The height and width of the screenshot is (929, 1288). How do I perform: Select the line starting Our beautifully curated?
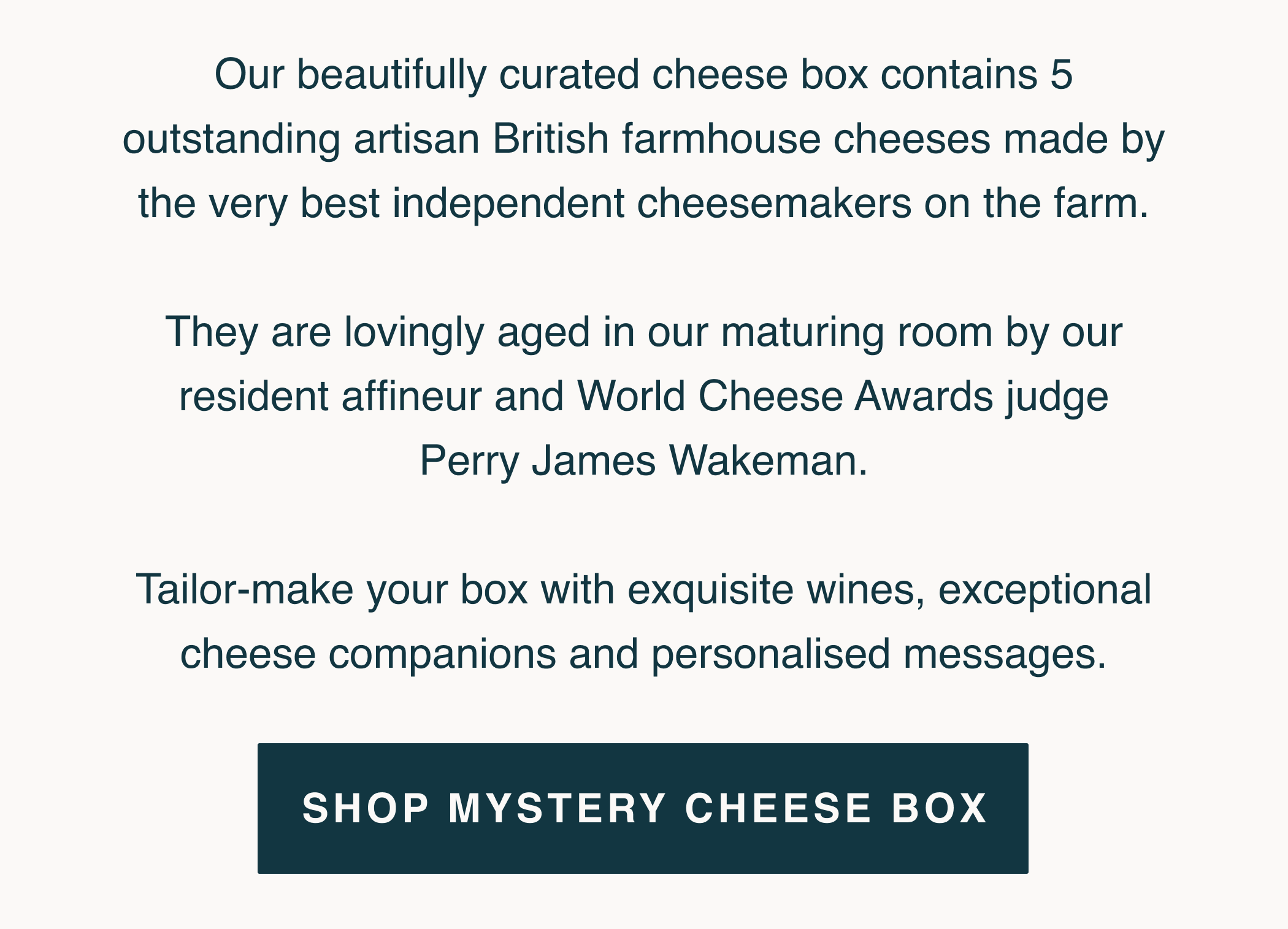tap(643, 75)
